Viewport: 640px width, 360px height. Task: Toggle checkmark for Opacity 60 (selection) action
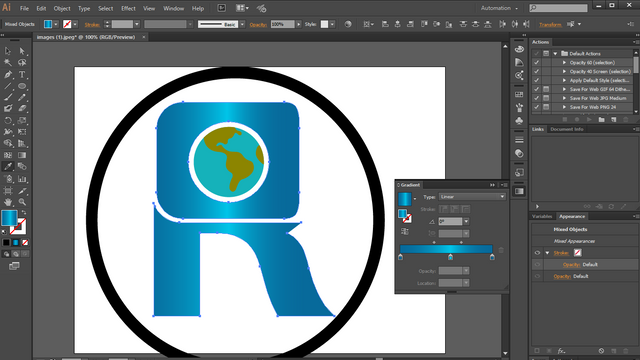536,62
